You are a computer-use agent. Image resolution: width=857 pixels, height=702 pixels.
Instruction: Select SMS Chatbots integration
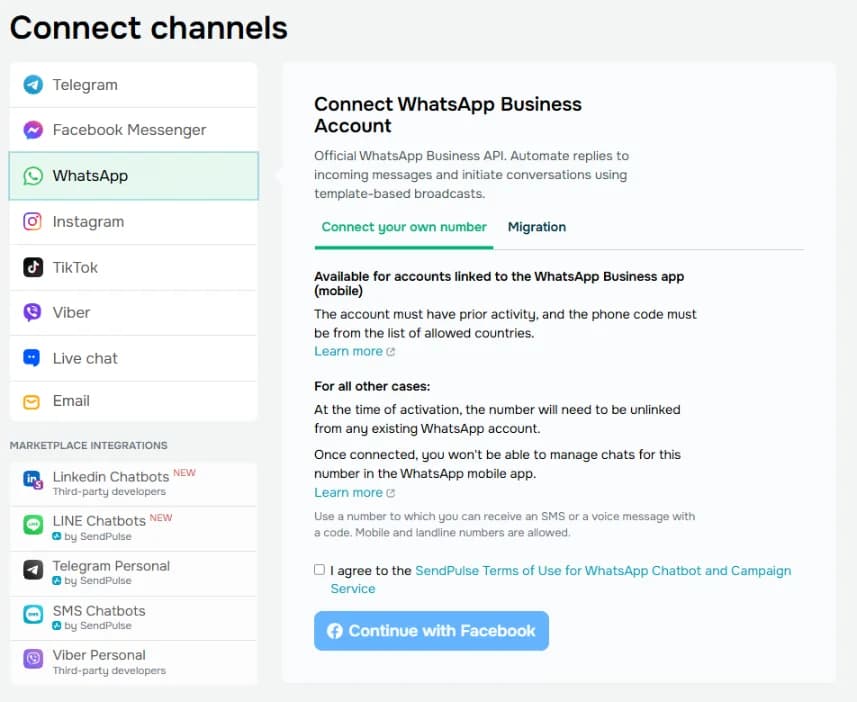(133, 618)
